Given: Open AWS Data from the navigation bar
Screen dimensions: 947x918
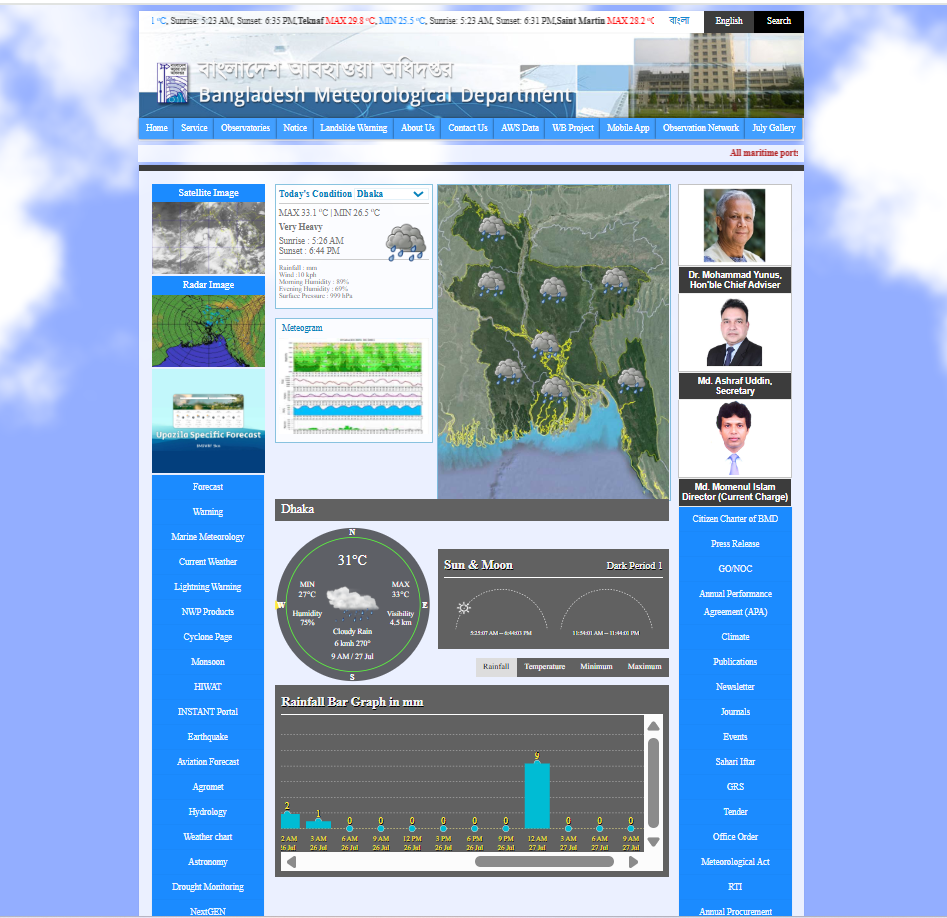Looking at the screenshot, I should pos(520,128).
